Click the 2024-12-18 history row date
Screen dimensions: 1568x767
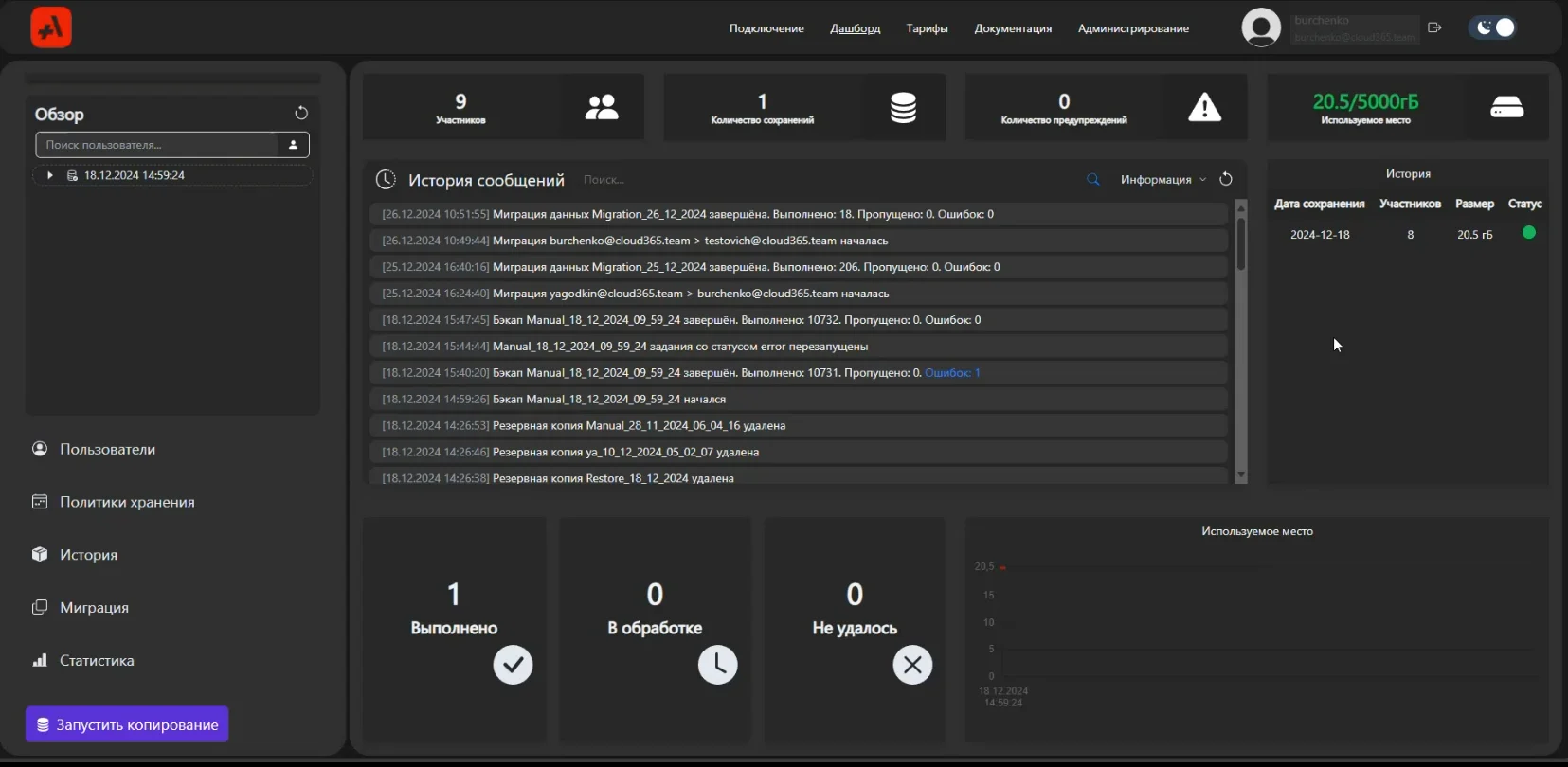[1320, 234]
